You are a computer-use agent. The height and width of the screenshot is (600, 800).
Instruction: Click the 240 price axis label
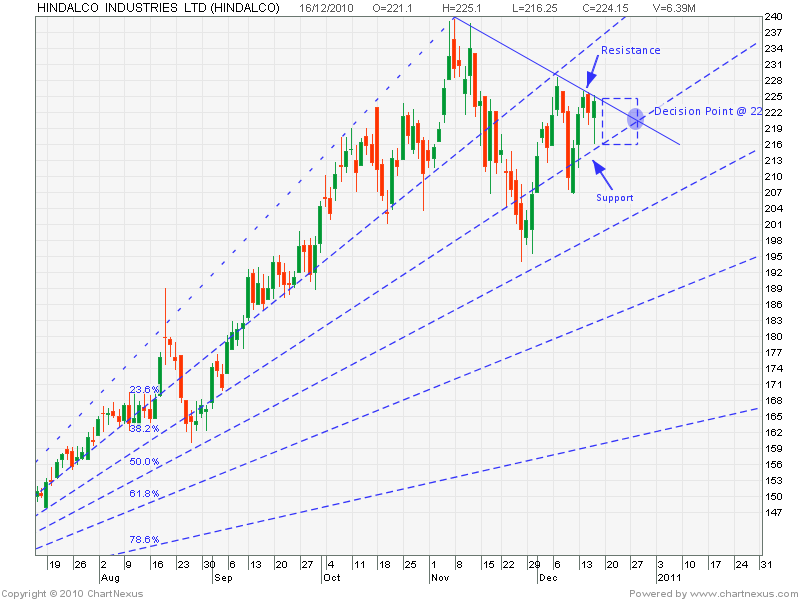point(773,17)
